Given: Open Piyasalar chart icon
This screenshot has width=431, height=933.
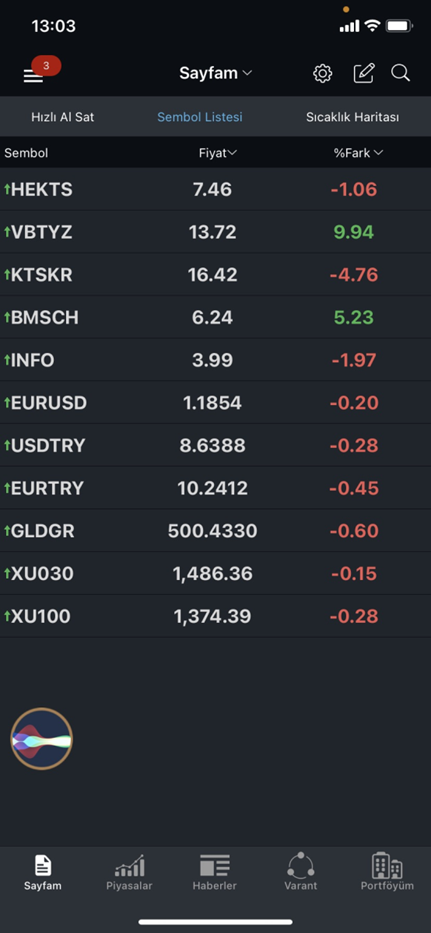Looking at the screenshot, I should [x=129, y=865].
